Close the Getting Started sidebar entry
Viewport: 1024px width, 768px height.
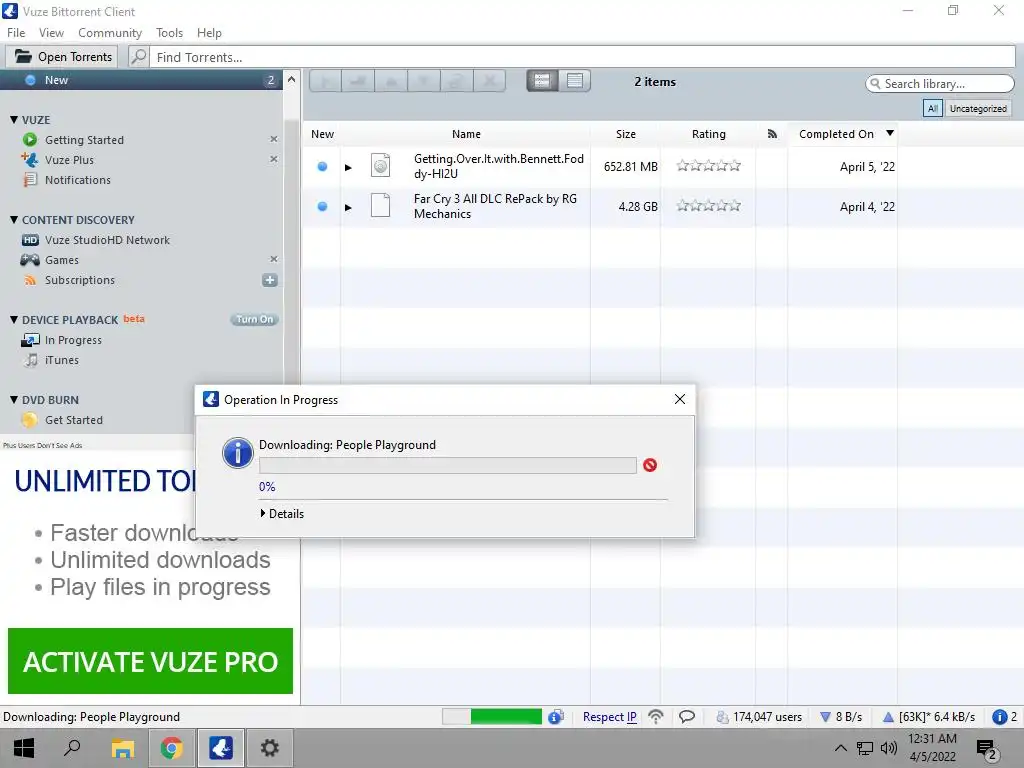[274, 139]
